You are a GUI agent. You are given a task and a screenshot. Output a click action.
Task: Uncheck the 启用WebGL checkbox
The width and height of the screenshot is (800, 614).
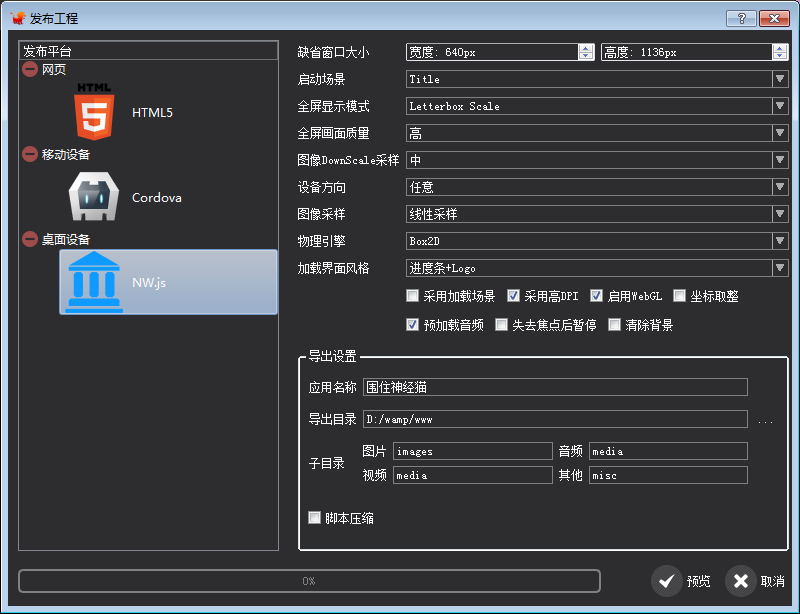[x=597, y=296]
